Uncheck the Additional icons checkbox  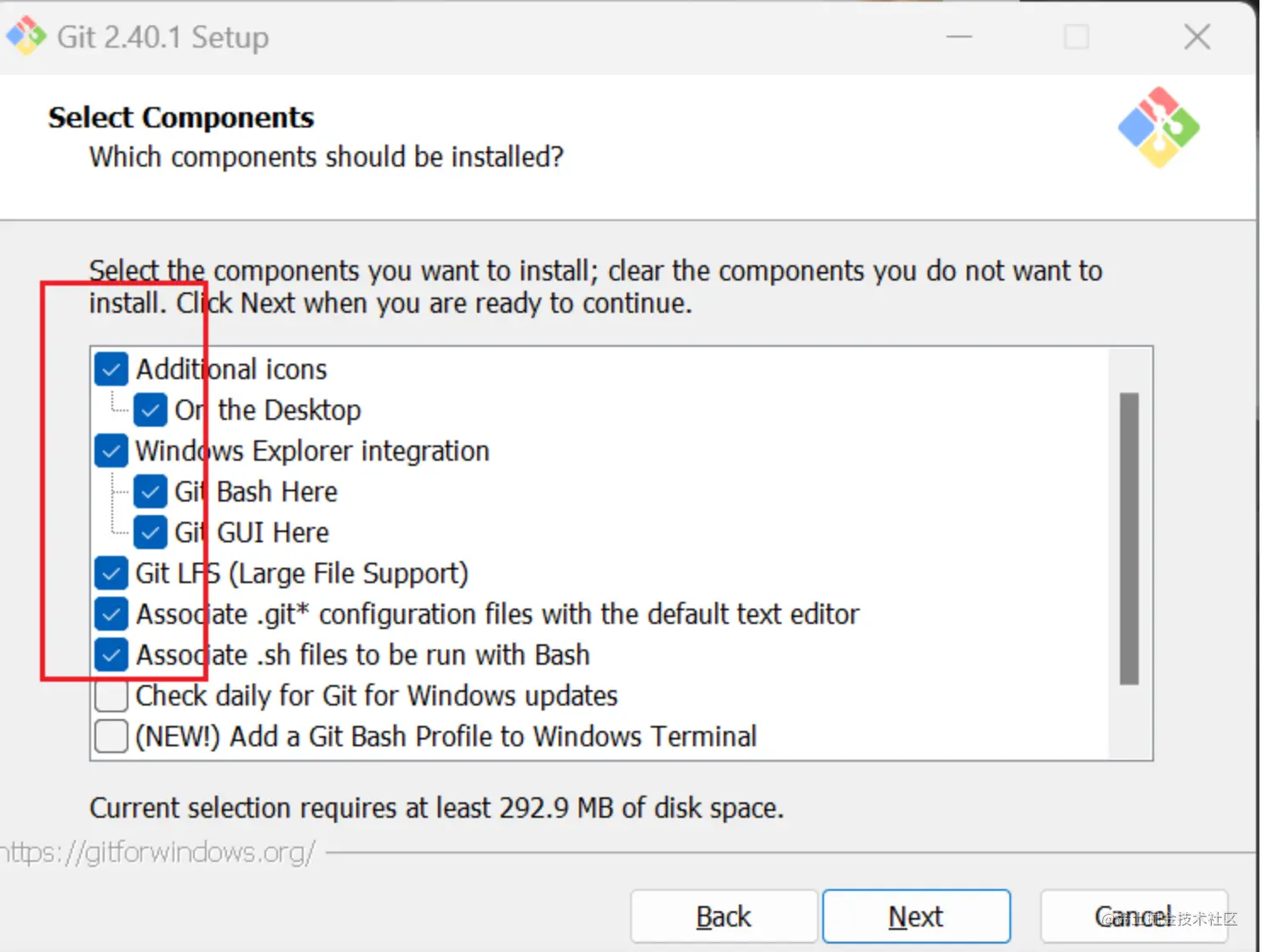coord(111,369)
